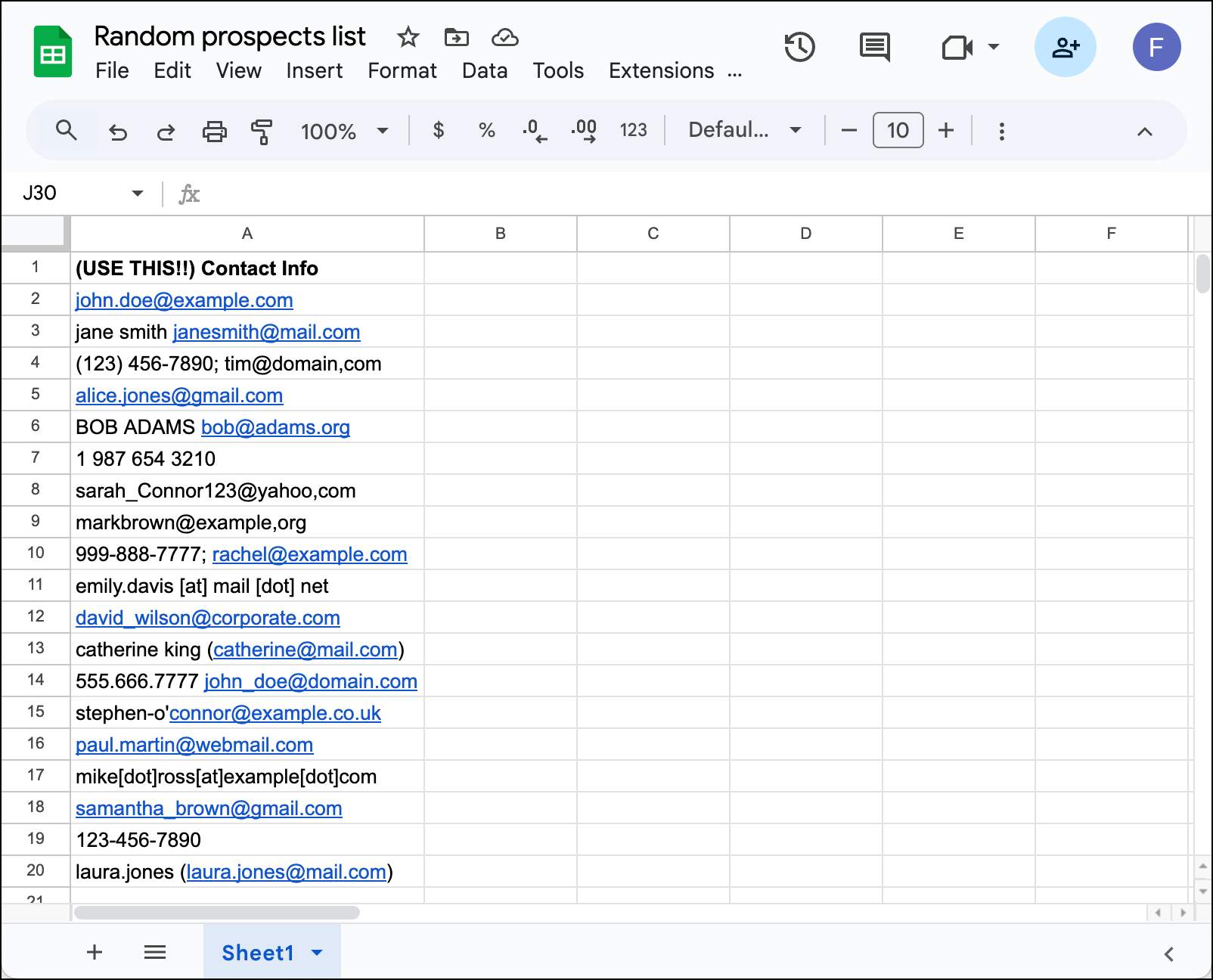Open the Data menu
Viewport: 1213px width, 980px height.
(485, 70)
